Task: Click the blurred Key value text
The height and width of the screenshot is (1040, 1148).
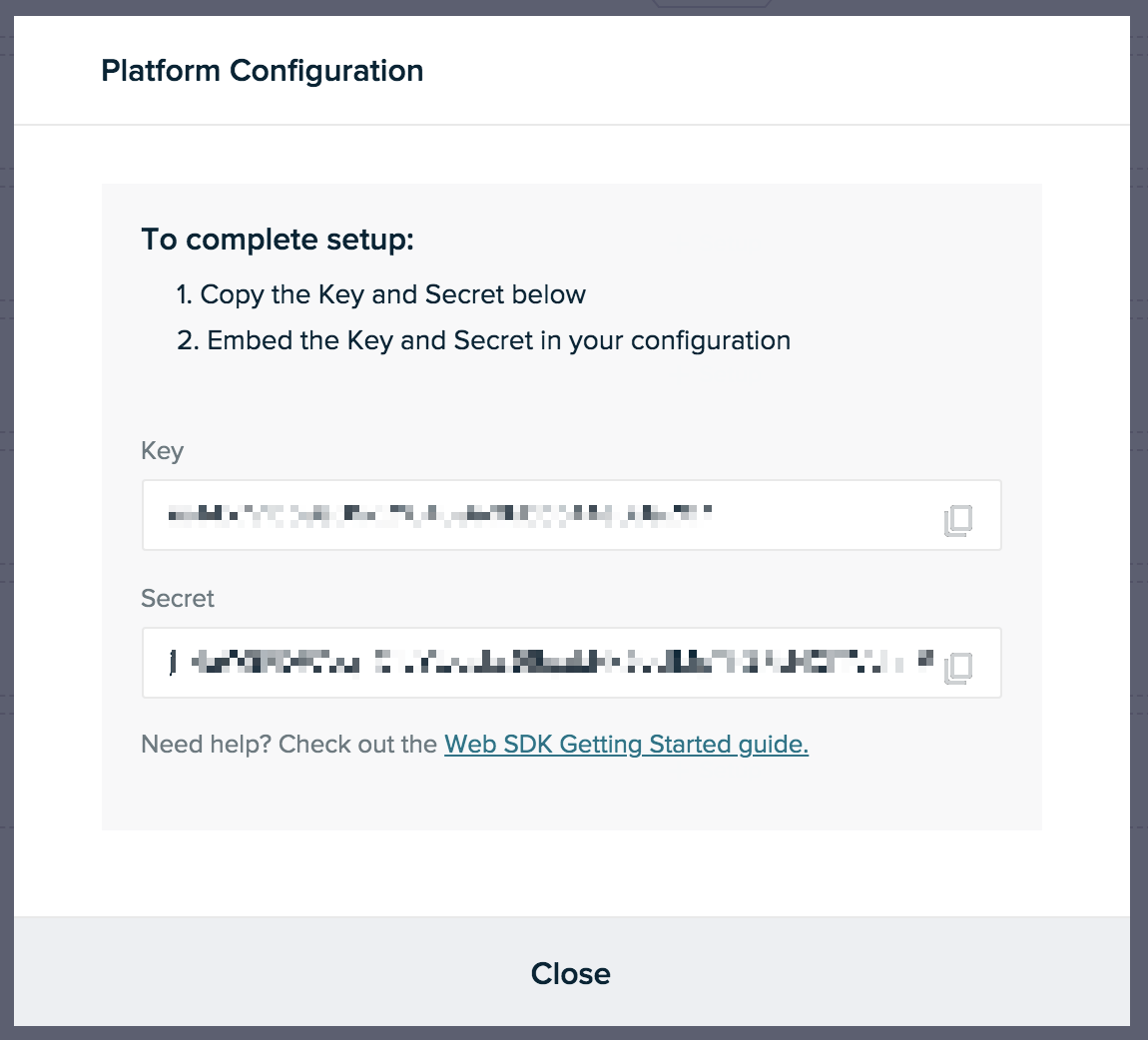Action: pos(440,515)
